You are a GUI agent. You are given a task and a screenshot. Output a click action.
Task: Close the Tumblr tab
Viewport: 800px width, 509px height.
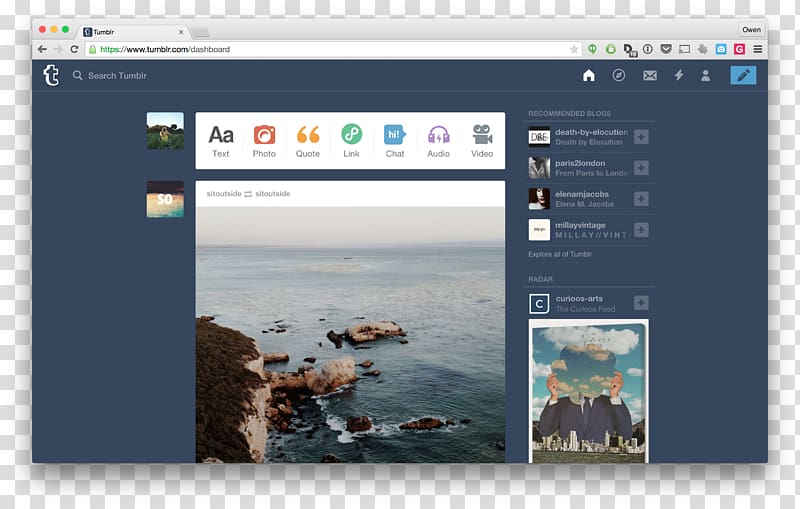pyautogui.click(x=181, y=32)
